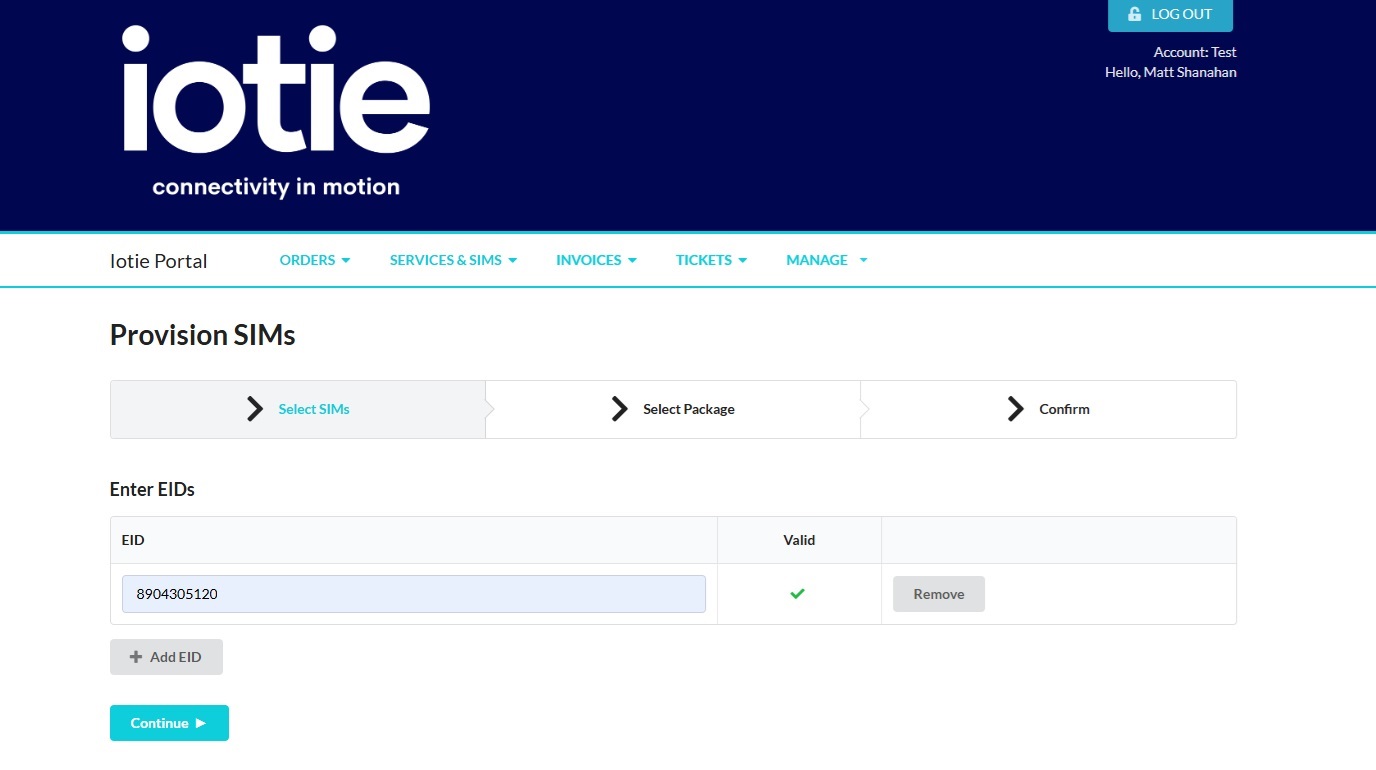This screenshot has height=770, width=1376.
Task: Click the Valid column header
Action: click(x=799, y=540)
